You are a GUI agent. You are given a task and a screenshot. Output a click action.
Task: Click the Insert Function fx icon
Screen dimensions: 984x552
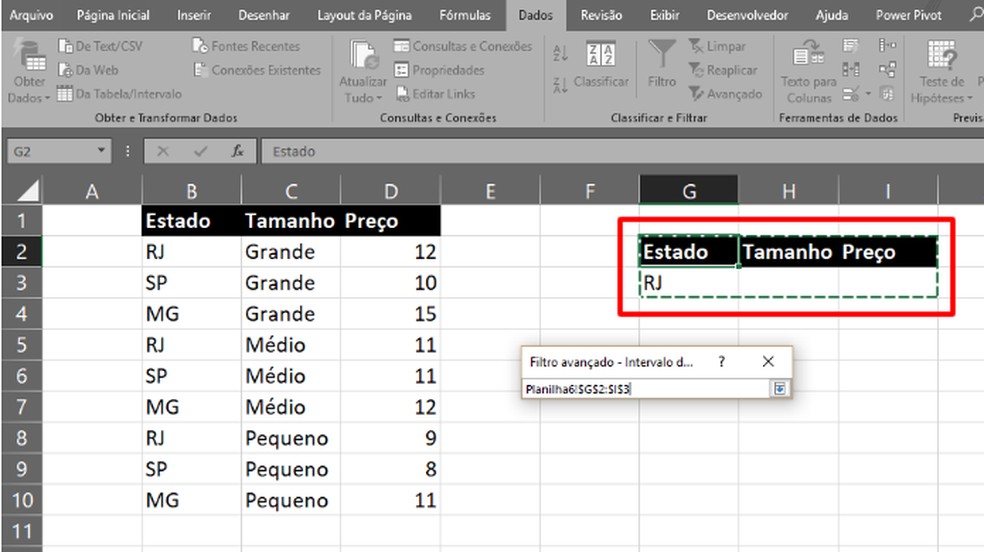pos(237,151)
